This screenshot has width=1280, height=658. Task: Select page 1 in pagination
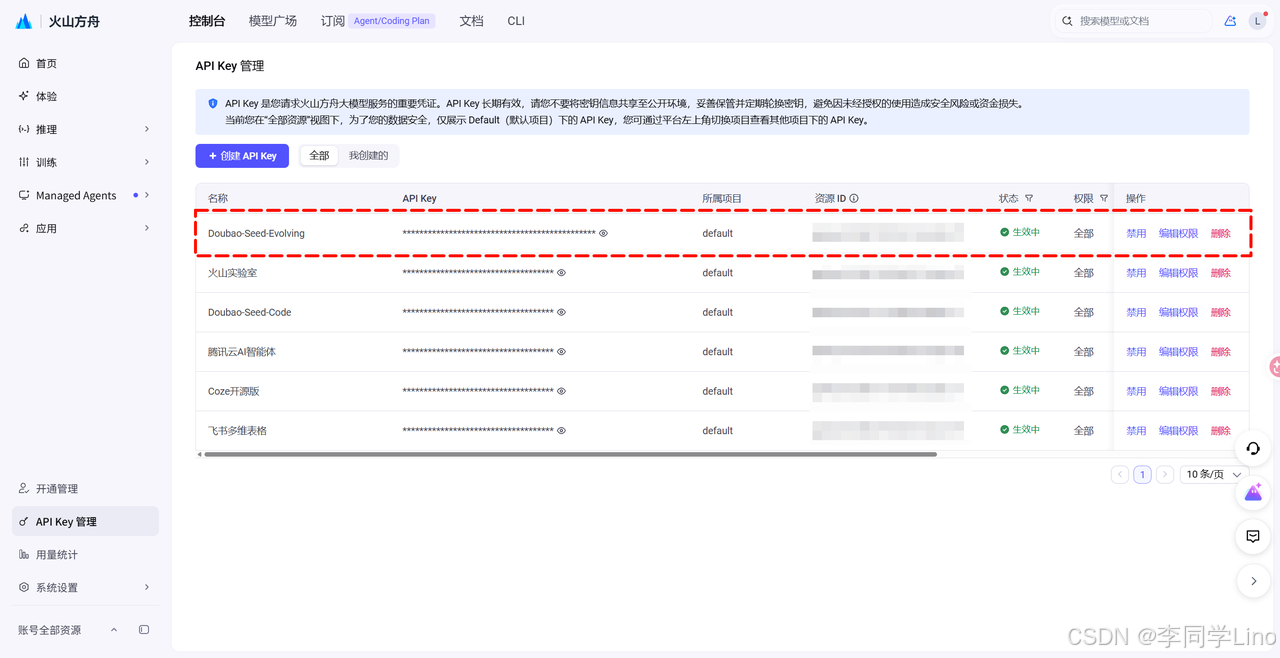(1142, 475)
